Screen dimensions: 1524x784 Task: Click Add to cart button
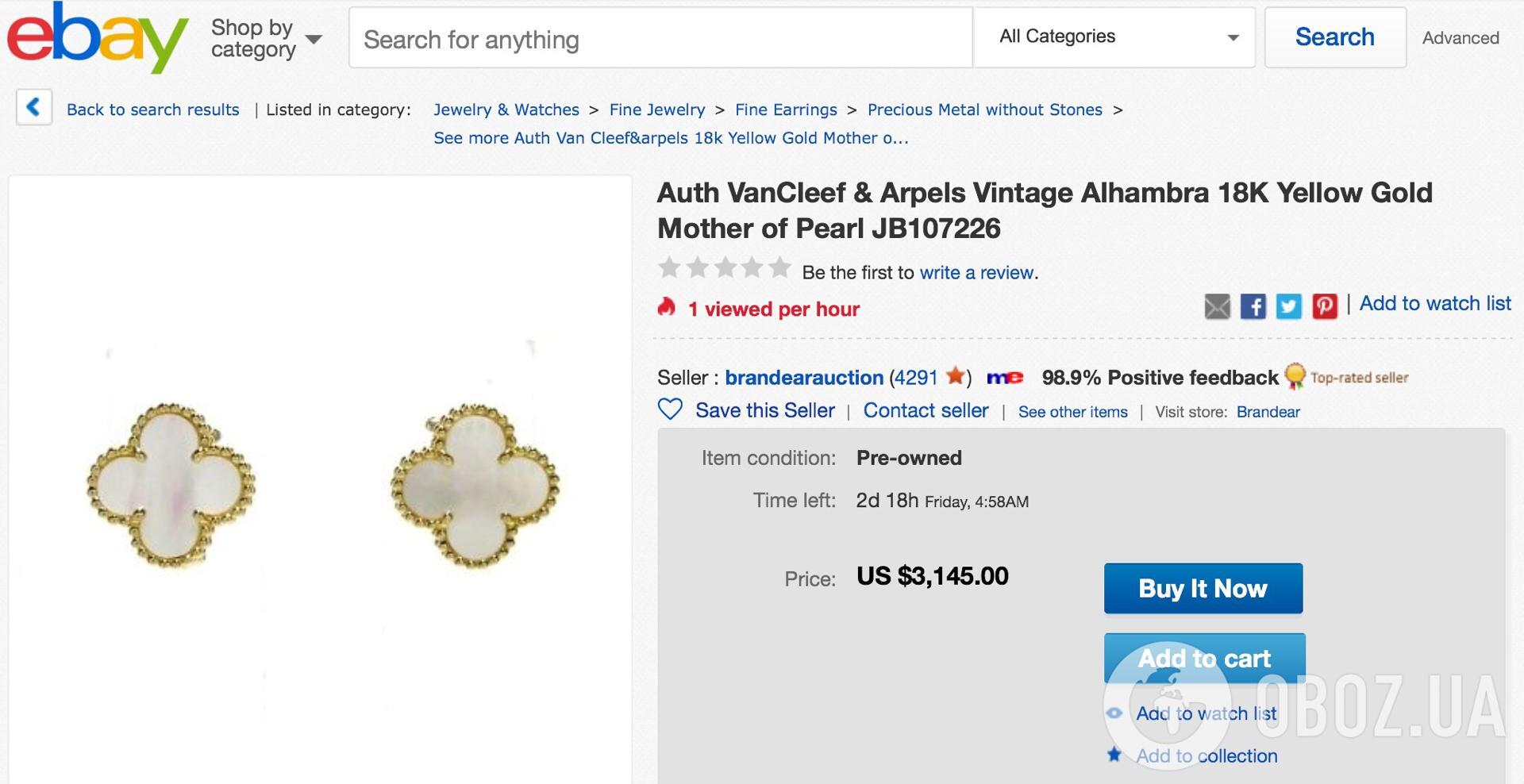pyautogui.click(x=1203, y=658)
